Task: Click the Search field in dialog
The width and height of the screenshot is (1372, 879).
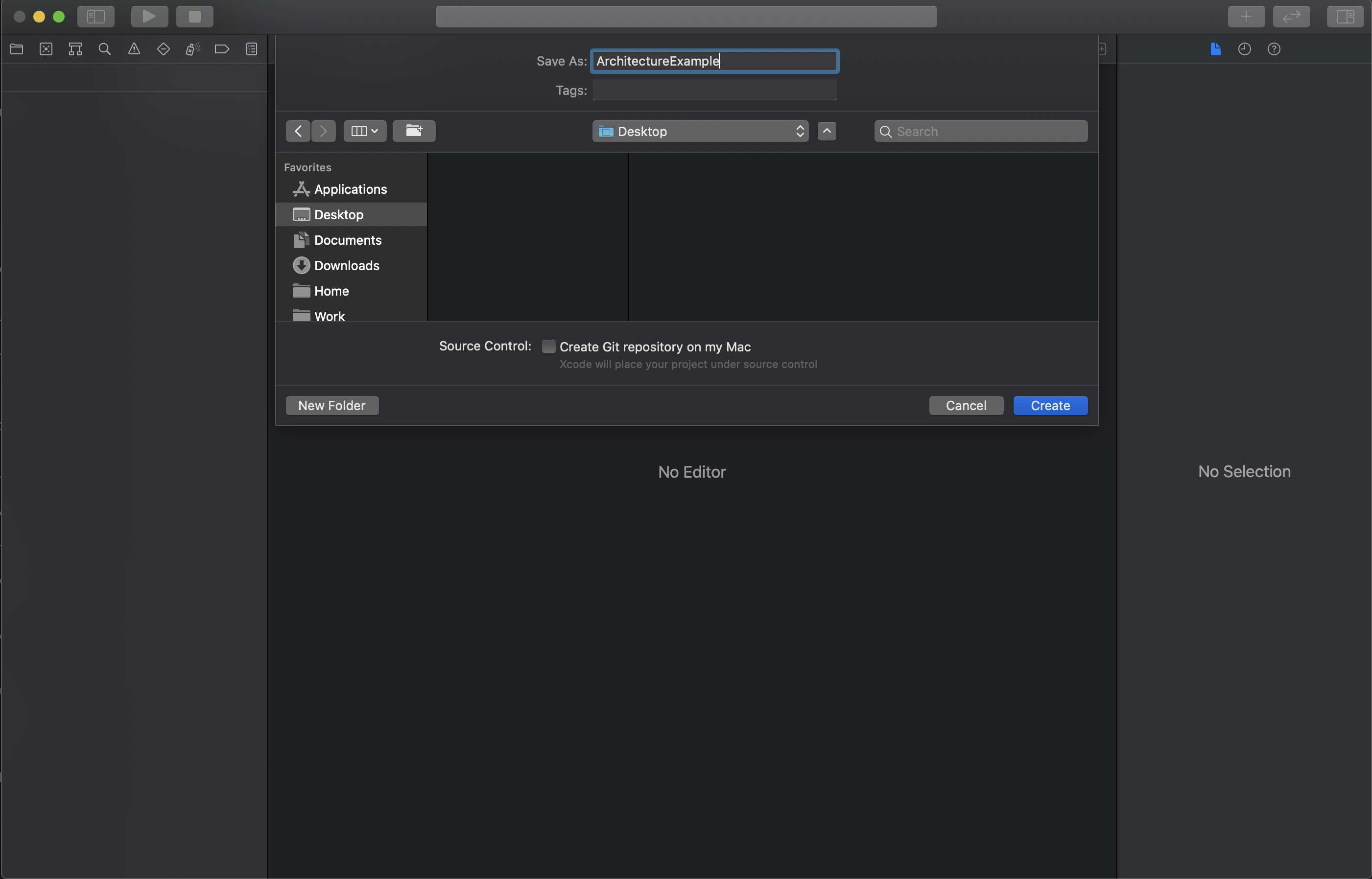Action: pos(988,131)
